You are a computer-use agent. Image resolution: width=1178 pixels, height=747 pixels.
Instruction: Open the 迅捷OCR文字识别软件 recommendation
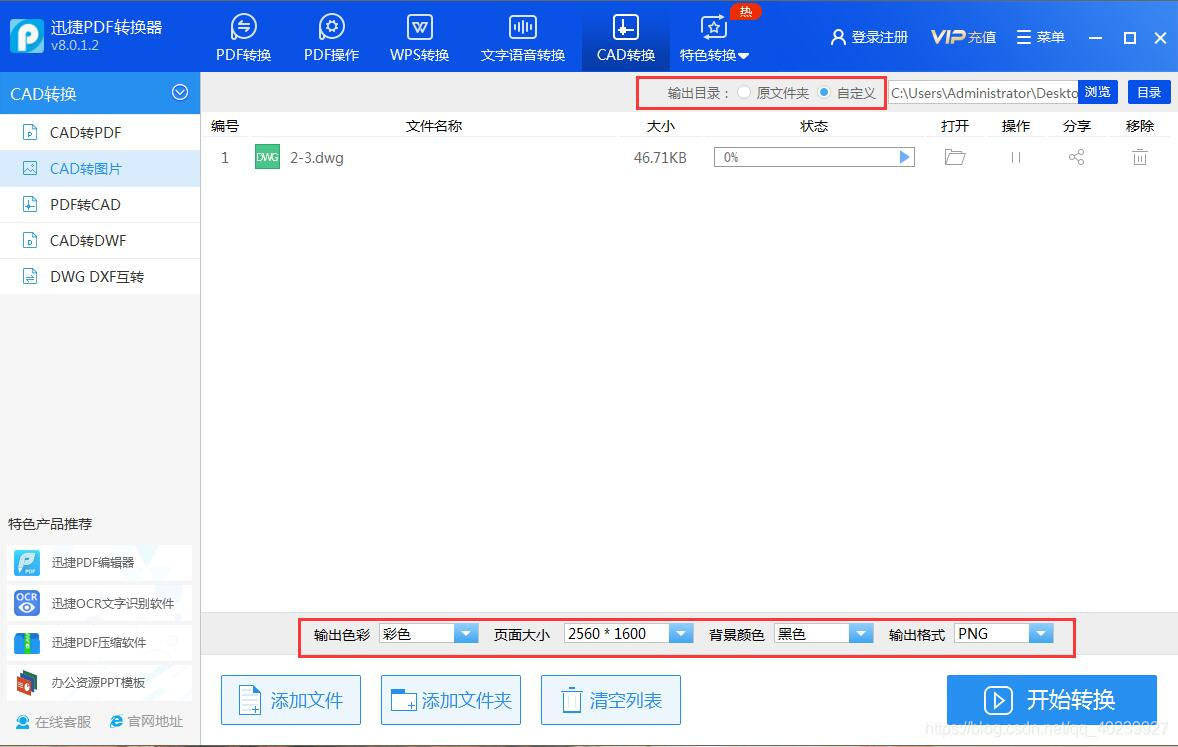coord(99,603)
